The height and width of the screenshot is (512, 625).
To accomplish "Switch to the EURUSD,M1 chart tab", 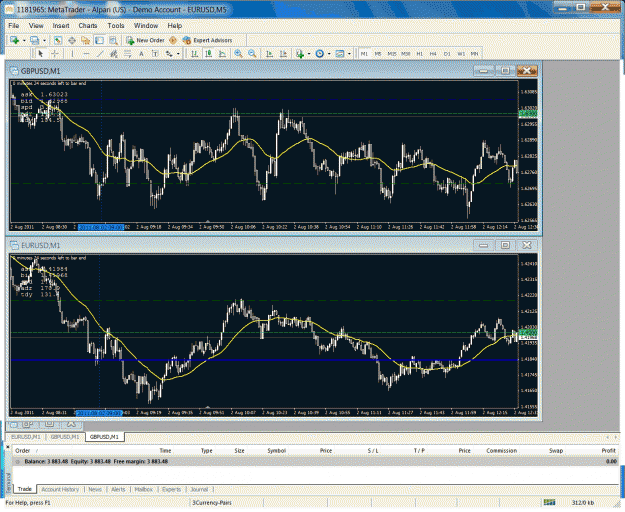I will coord(26,437).
